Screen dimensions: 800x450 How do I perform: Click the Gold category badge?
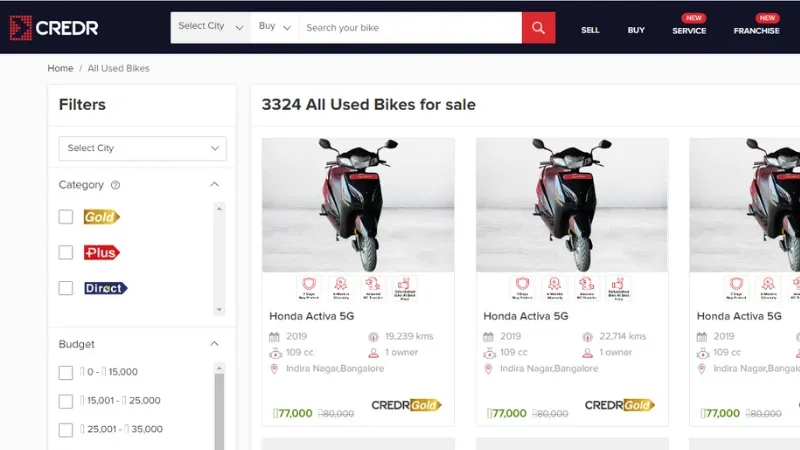pos(102,217)
